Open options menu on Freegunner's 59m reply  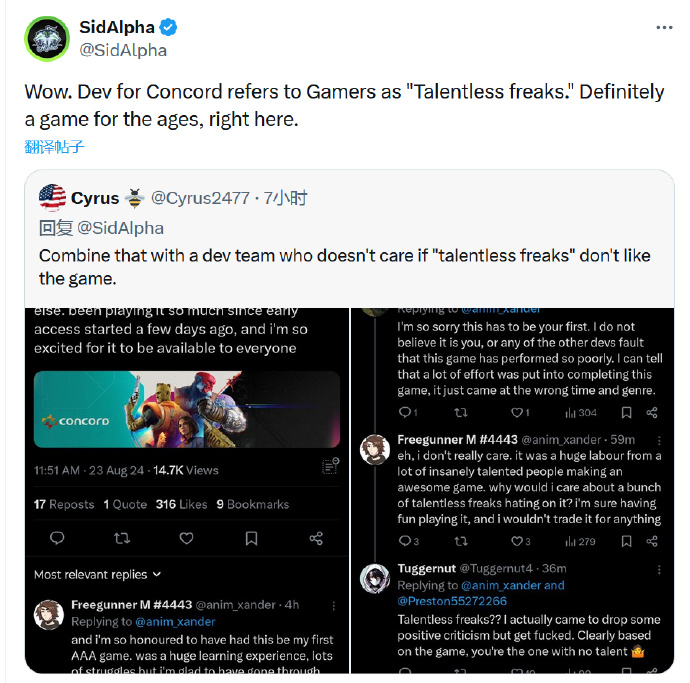[659, 440]
